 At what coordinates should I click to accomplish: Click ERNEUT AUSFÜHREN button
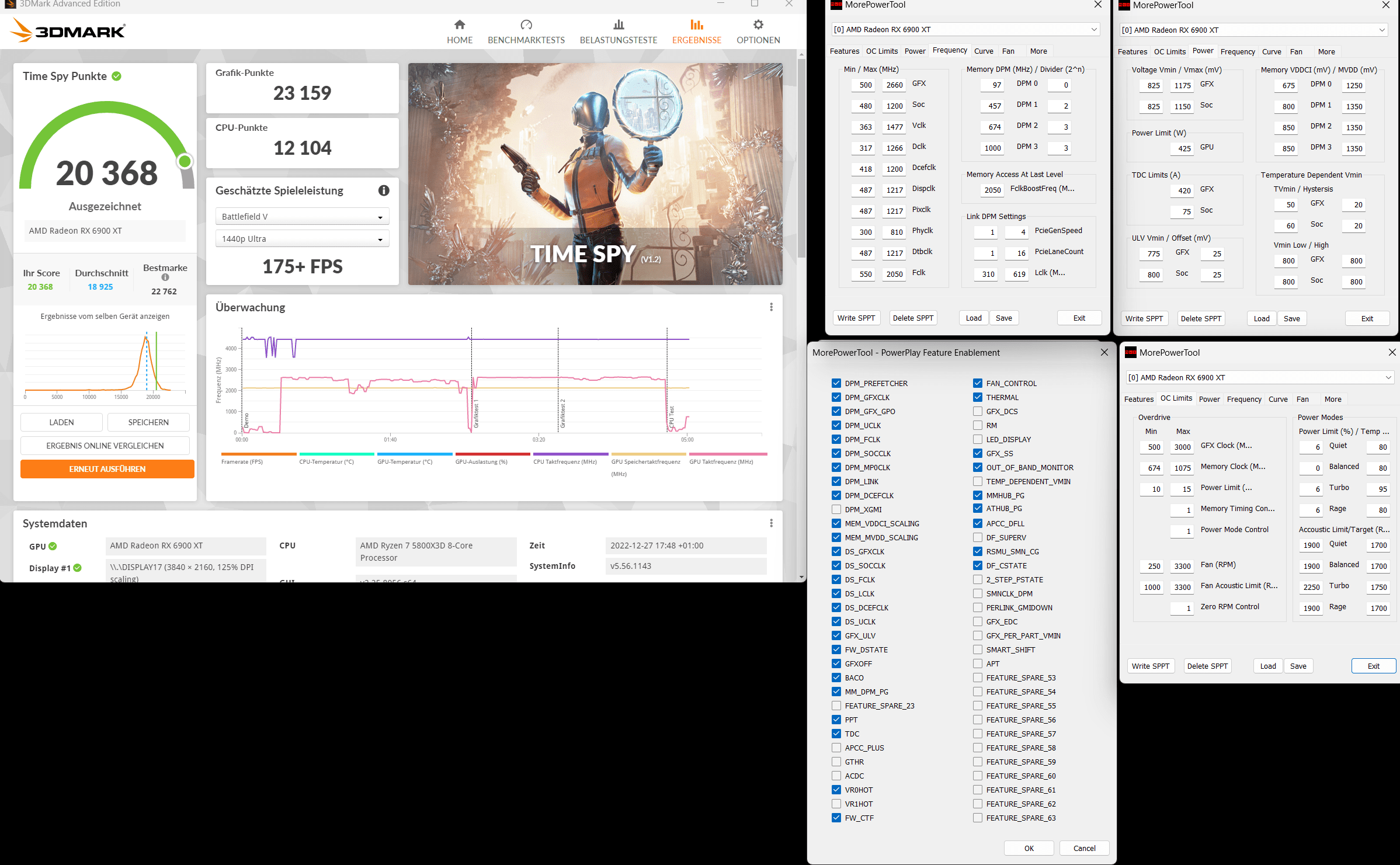[107, 469]
